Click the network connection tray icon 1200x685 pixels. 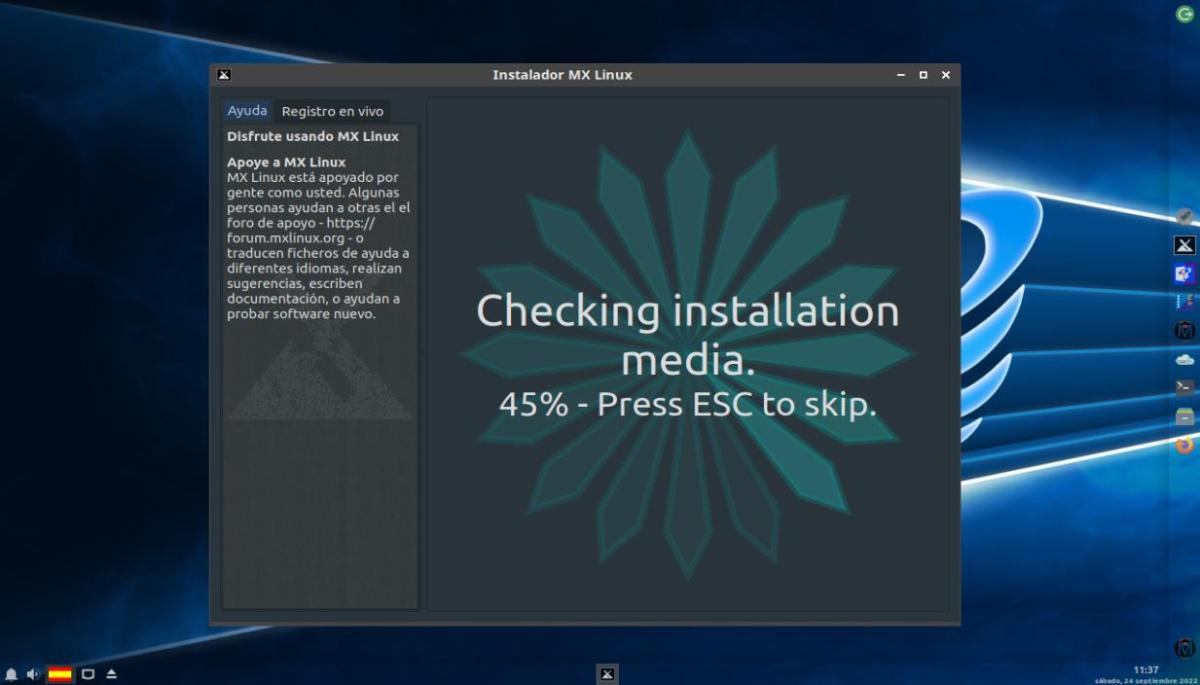tap(88, 674)
